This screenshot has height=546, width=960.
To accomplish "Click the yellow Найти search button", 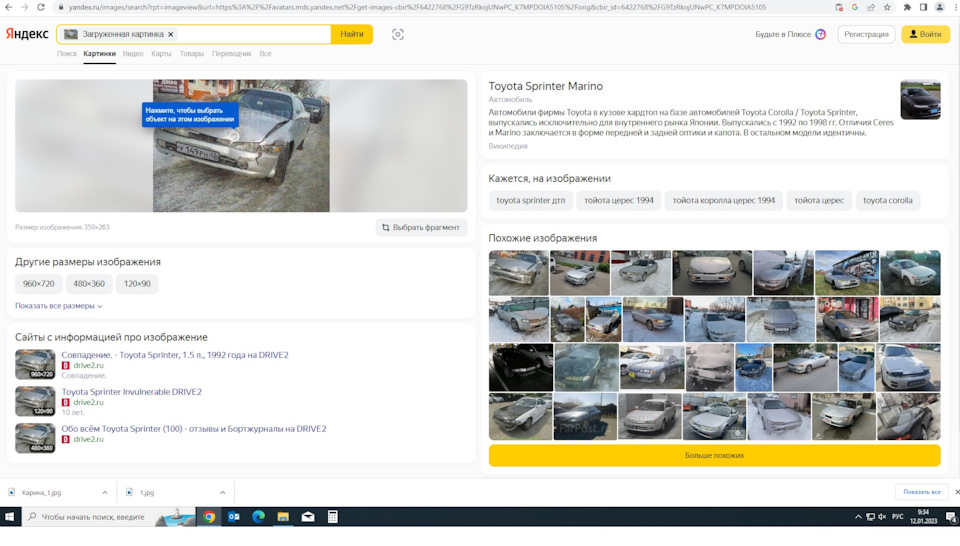I will 351,34.
